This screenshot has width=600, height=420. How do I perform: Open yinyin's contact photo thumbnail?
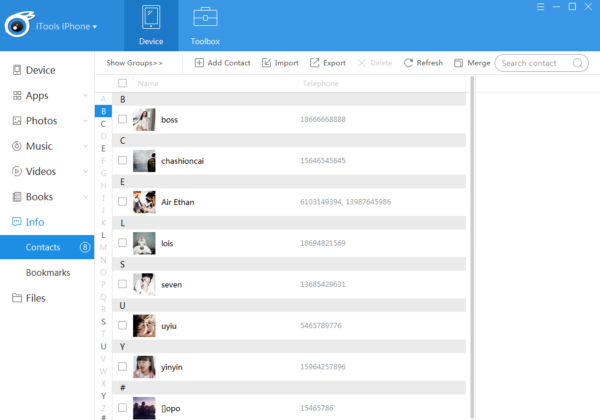point(144,367)
